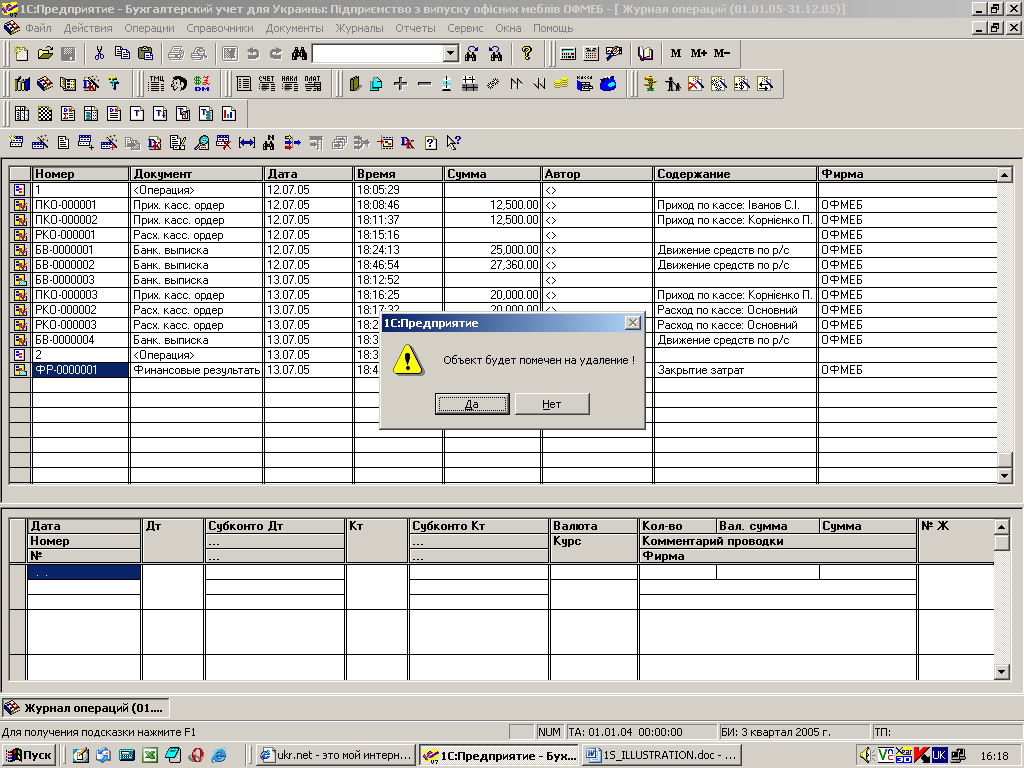Click the binoculars Find icon beside search box
Viewport: 1024px width, 768px height.
tap(299, 54)
